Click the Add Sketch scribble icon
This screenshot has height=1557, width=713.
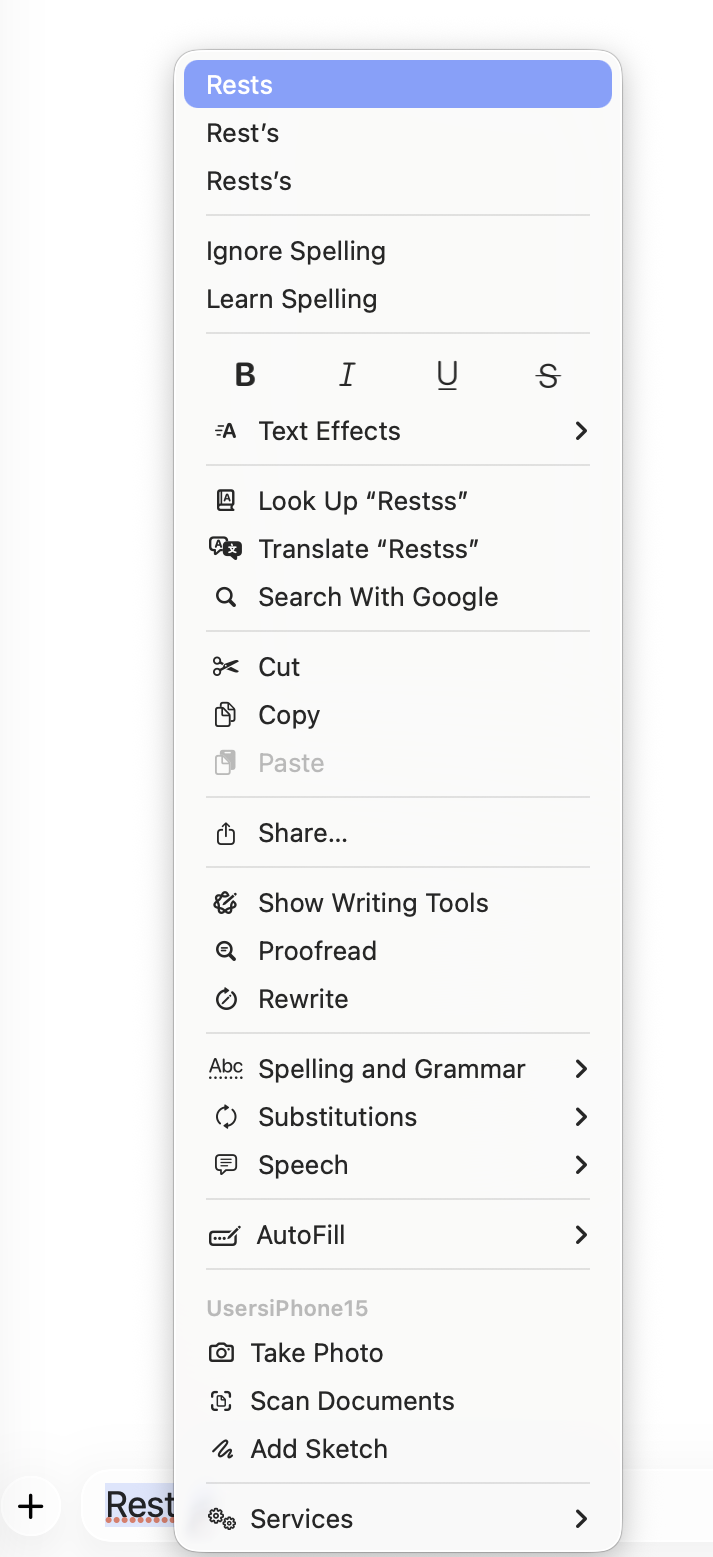tap(221, 1449)
